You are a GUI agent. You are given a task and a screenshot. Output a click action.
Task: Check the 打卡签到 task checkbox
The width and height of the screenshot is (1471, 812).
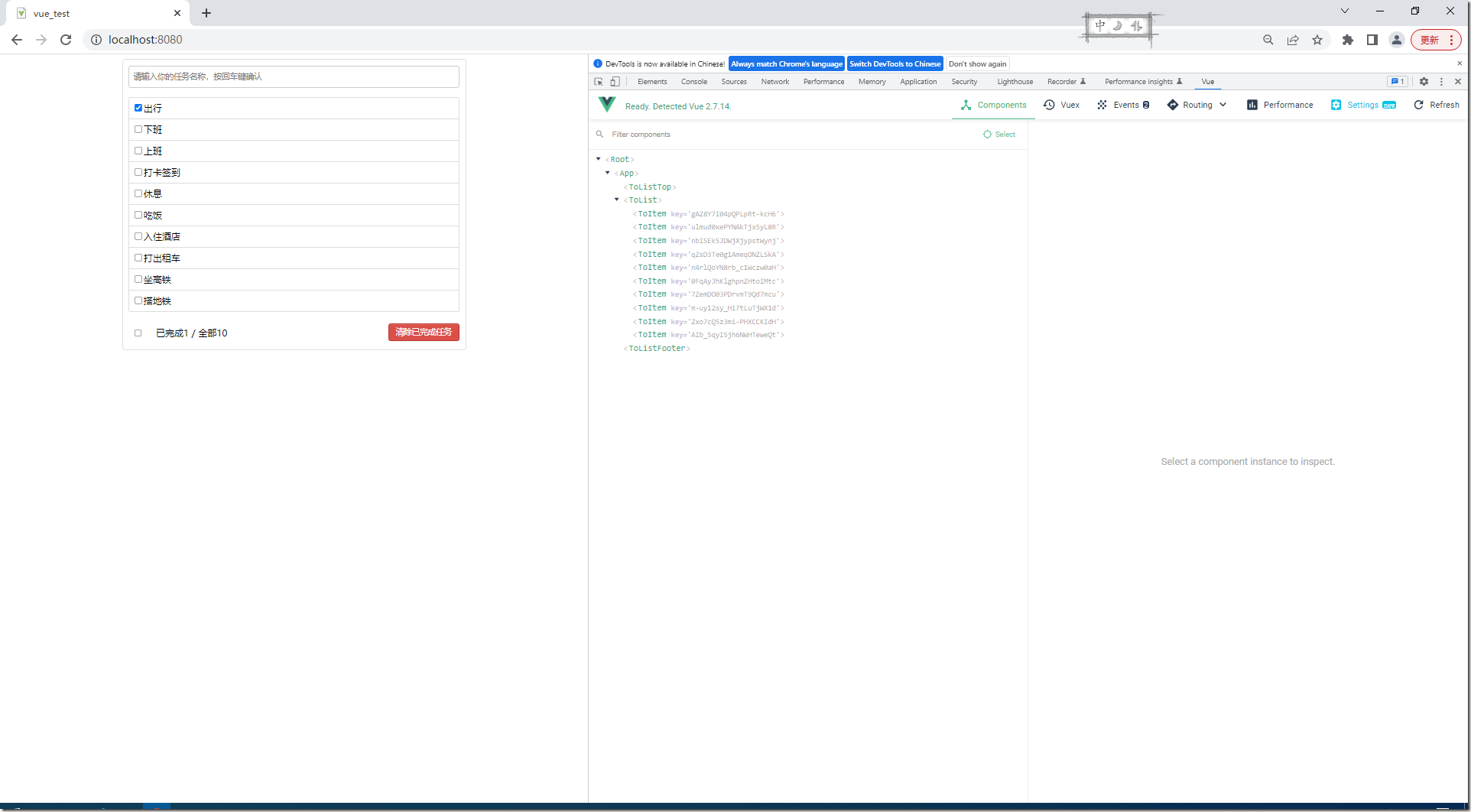pyautogui.click(x=138, y=172)
